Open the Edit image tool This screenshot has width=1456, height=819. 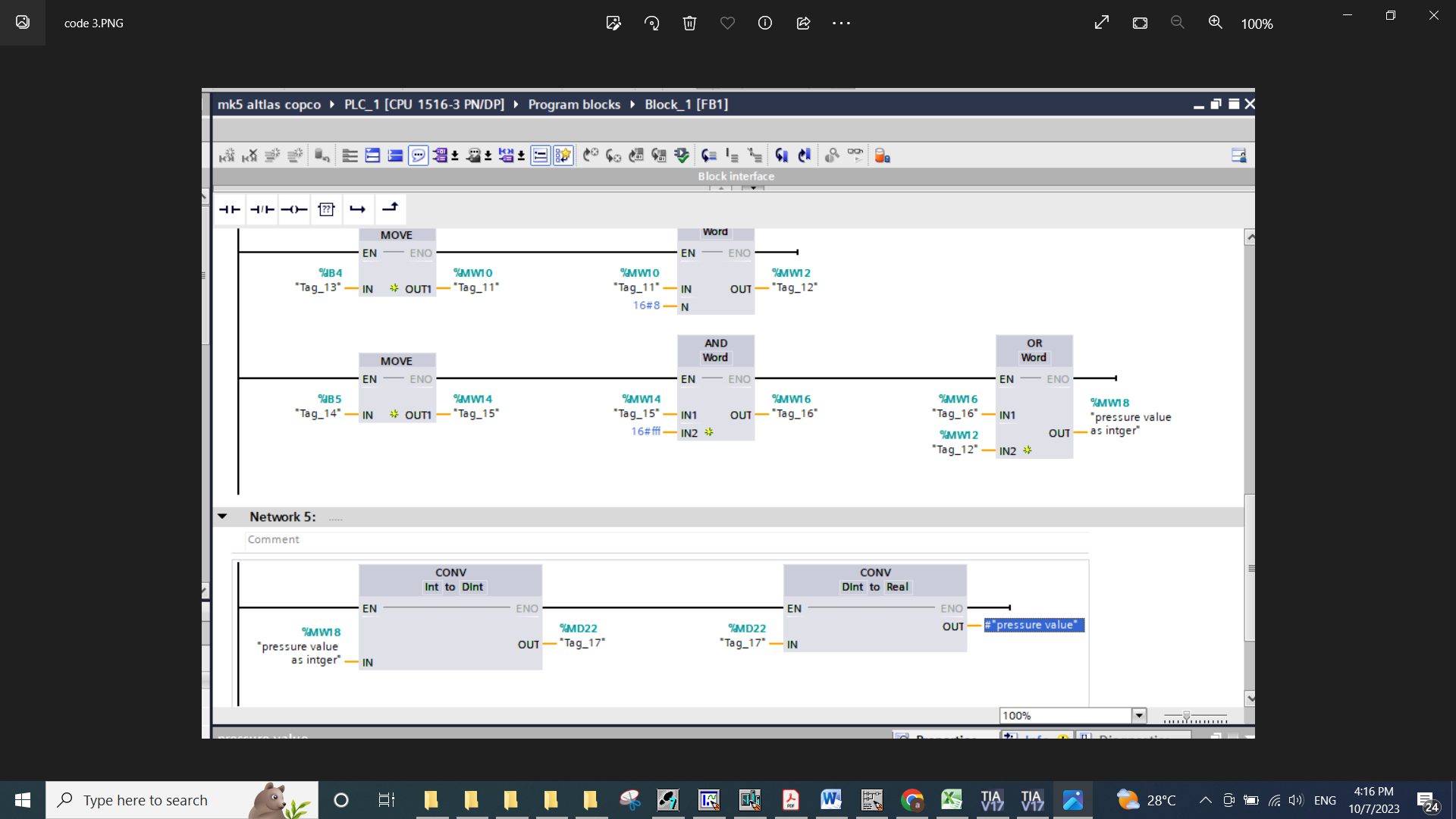pos(613,23)
